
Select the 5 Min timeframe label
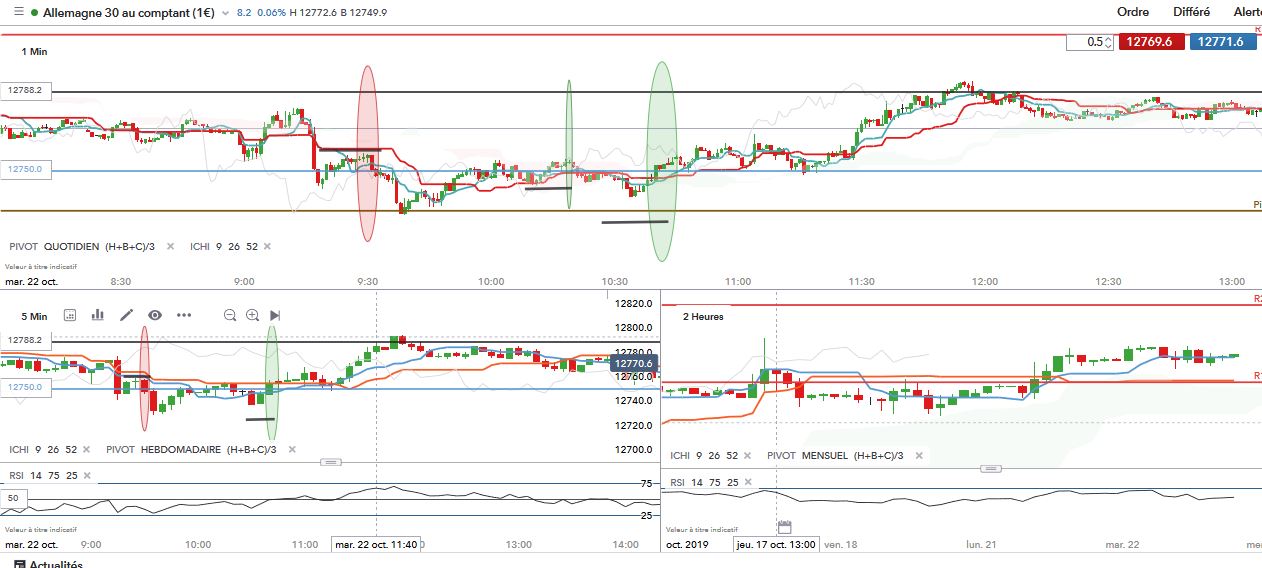34,316
